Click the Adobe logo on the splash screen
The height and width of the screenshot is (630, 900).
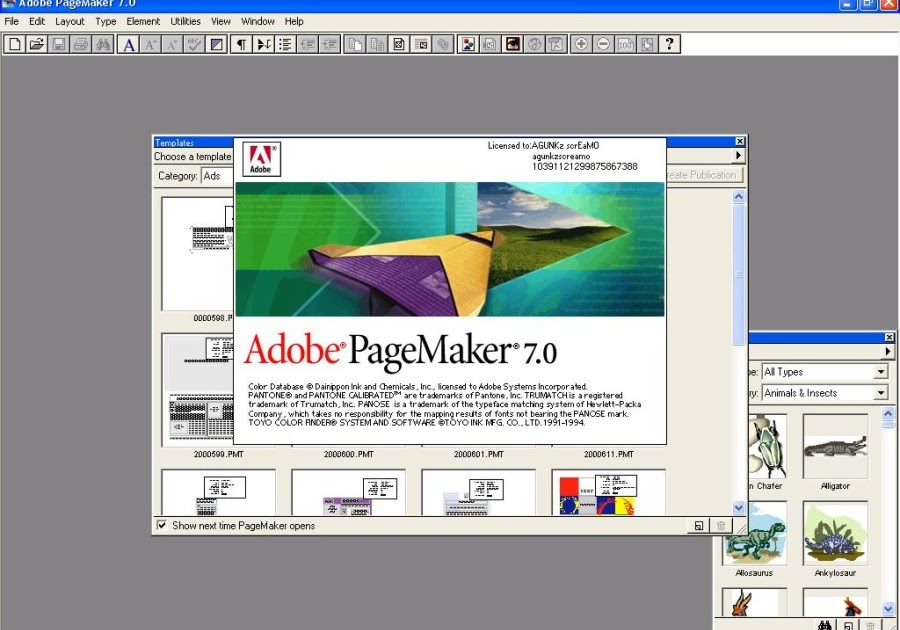[261, 159]
